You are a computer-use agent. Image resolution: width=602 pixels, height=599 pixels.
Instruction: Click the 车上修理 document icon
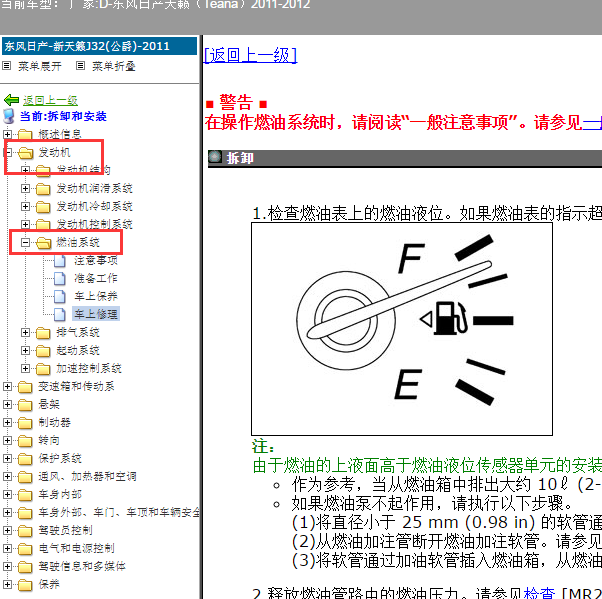point(60,314)
